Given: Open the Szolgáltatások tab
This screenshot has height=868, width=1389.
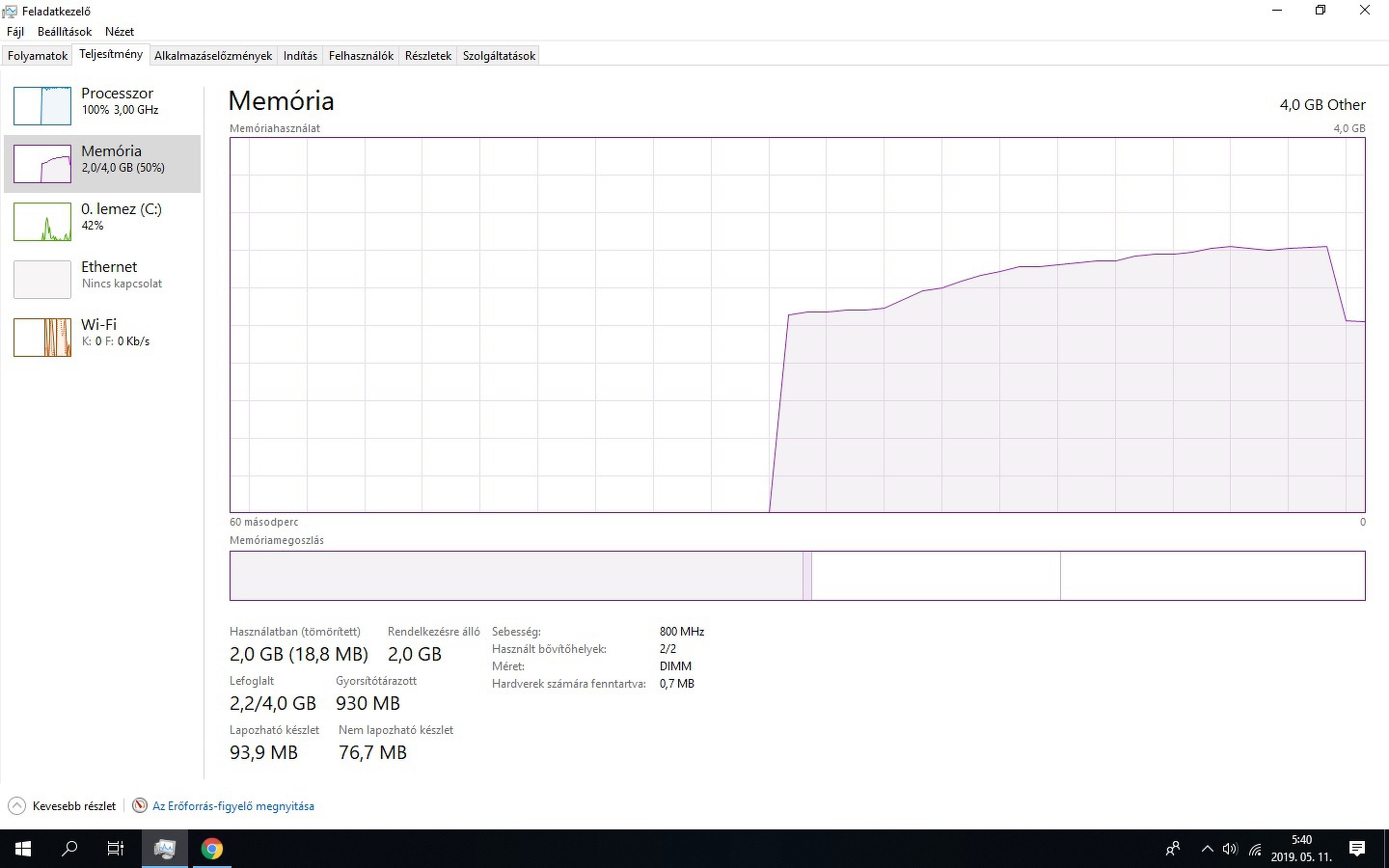Looking at the screenshot, I should (499, 56).
